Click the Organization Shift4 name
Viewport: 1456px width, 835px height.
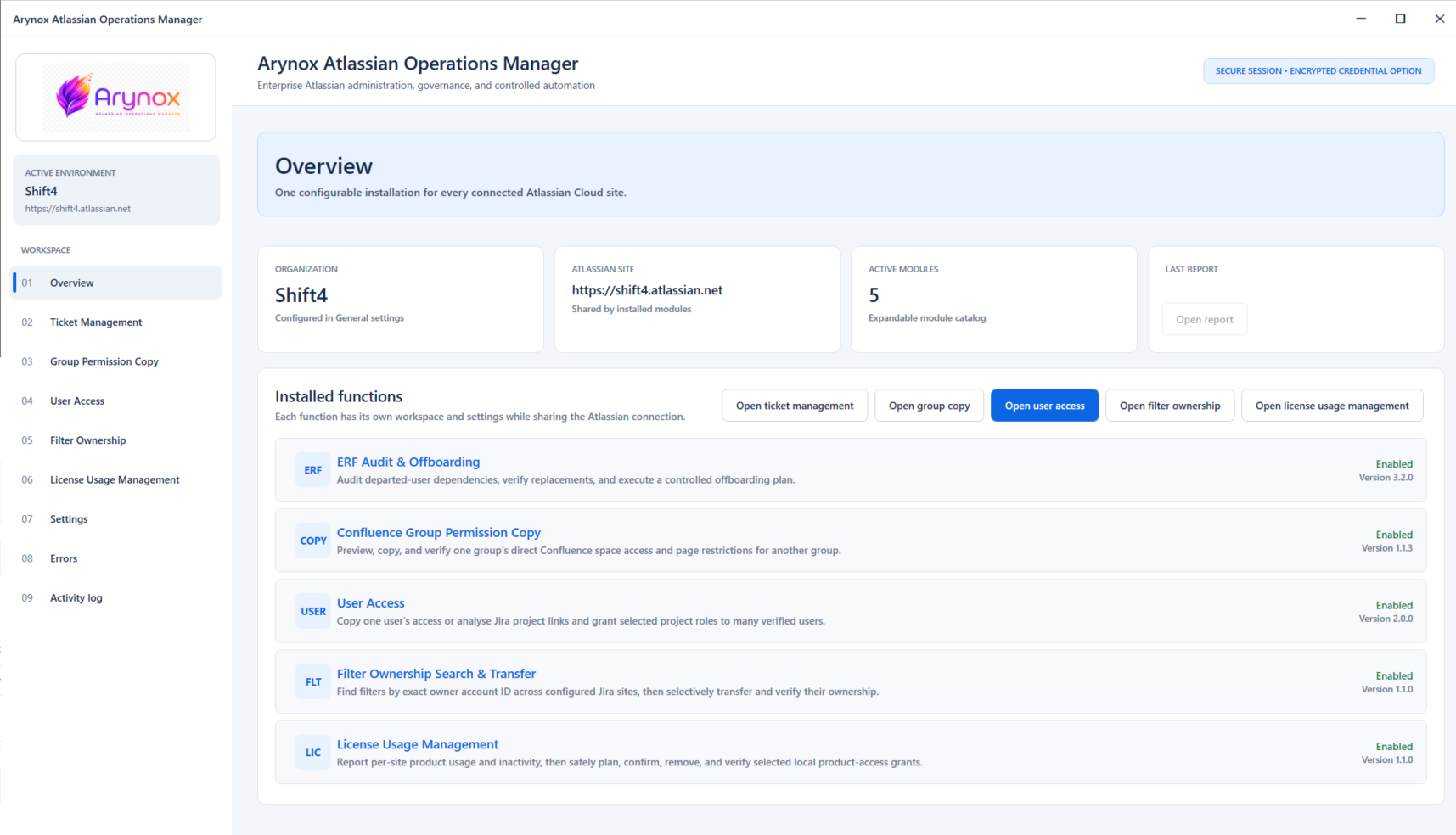[x=301, y=295]
